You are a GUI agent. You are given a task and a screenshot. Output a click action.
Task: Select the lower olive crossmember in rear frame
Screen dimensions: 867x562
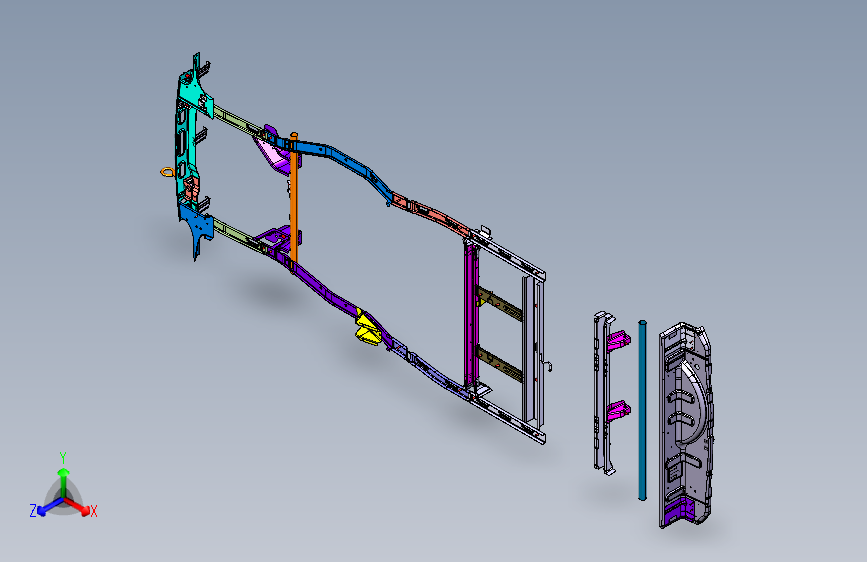pos(500,363)
